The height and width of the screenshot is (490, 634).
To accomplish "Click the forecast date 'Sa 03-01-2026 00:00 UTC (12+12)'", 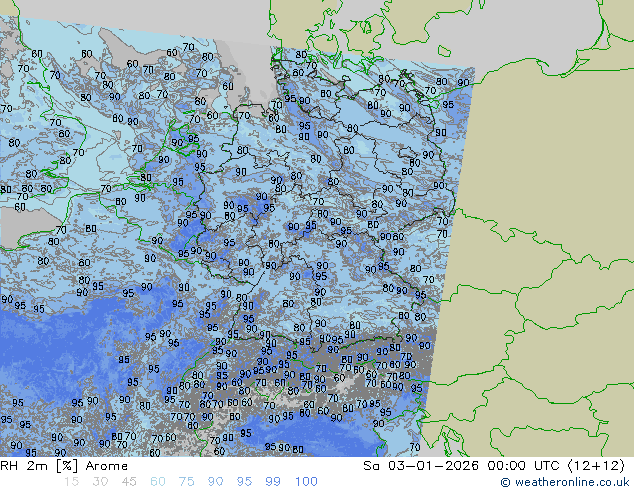I will (x=494, y=466).
